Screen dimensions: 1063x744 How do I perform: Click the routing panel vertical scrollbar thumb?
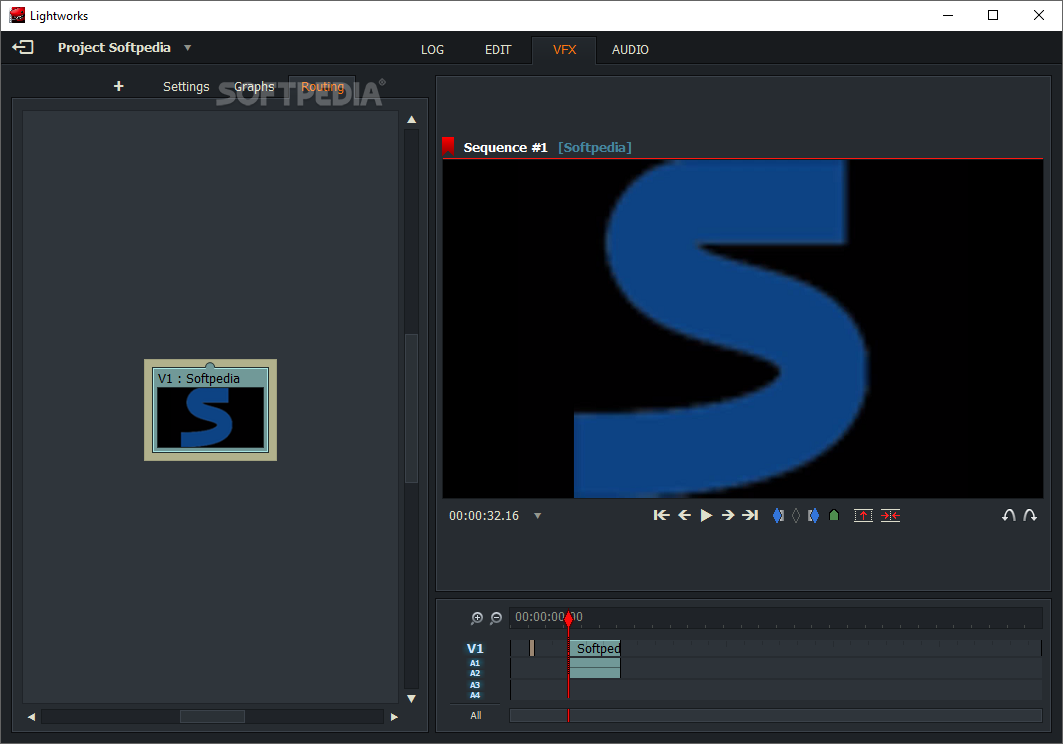coord(412,408)
